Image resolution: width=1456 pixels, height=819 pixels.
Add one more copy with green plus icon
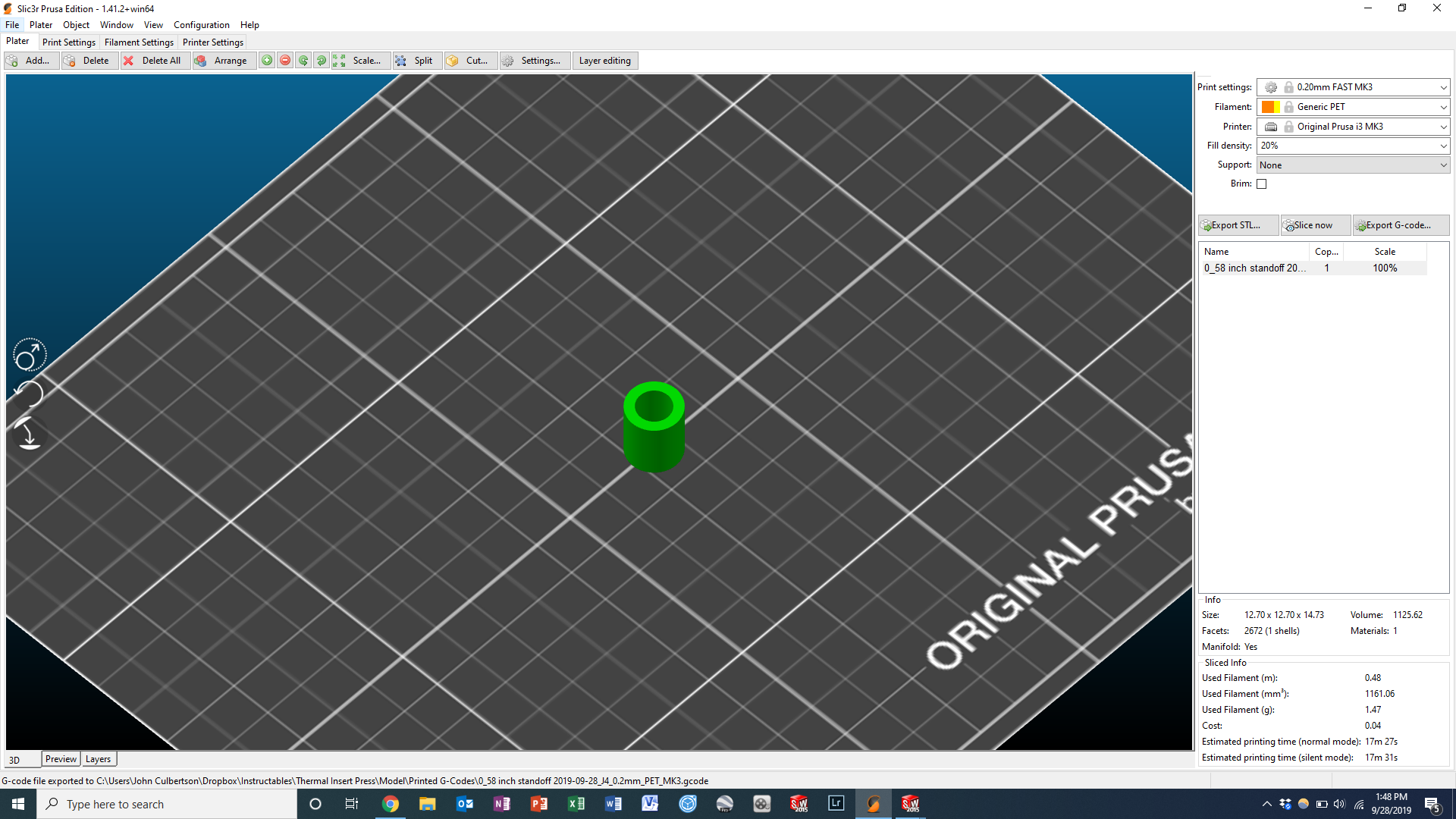pyautogui.click(x=267, y=61)
